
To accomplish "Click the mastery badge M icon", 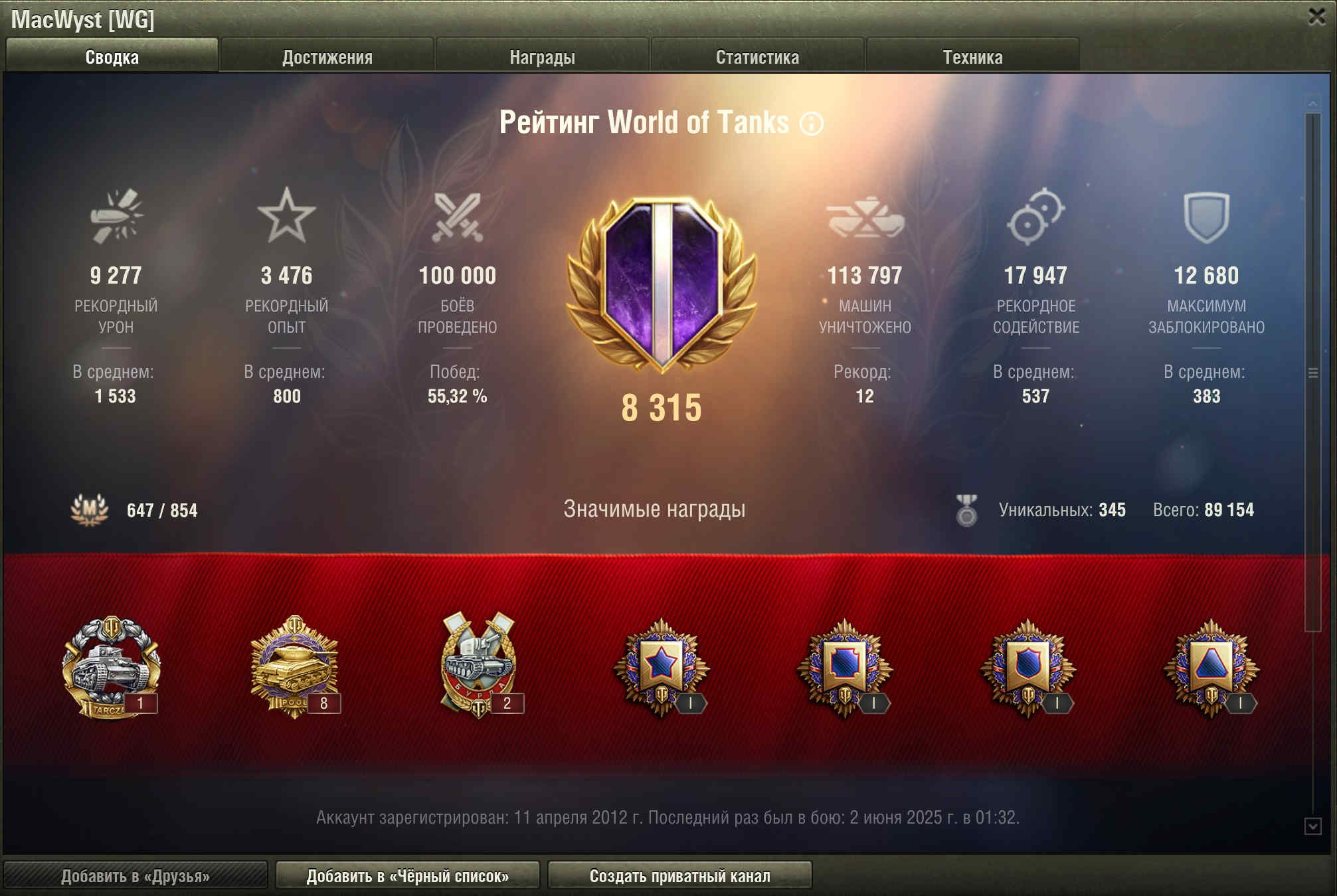I will tap(90, 510).
